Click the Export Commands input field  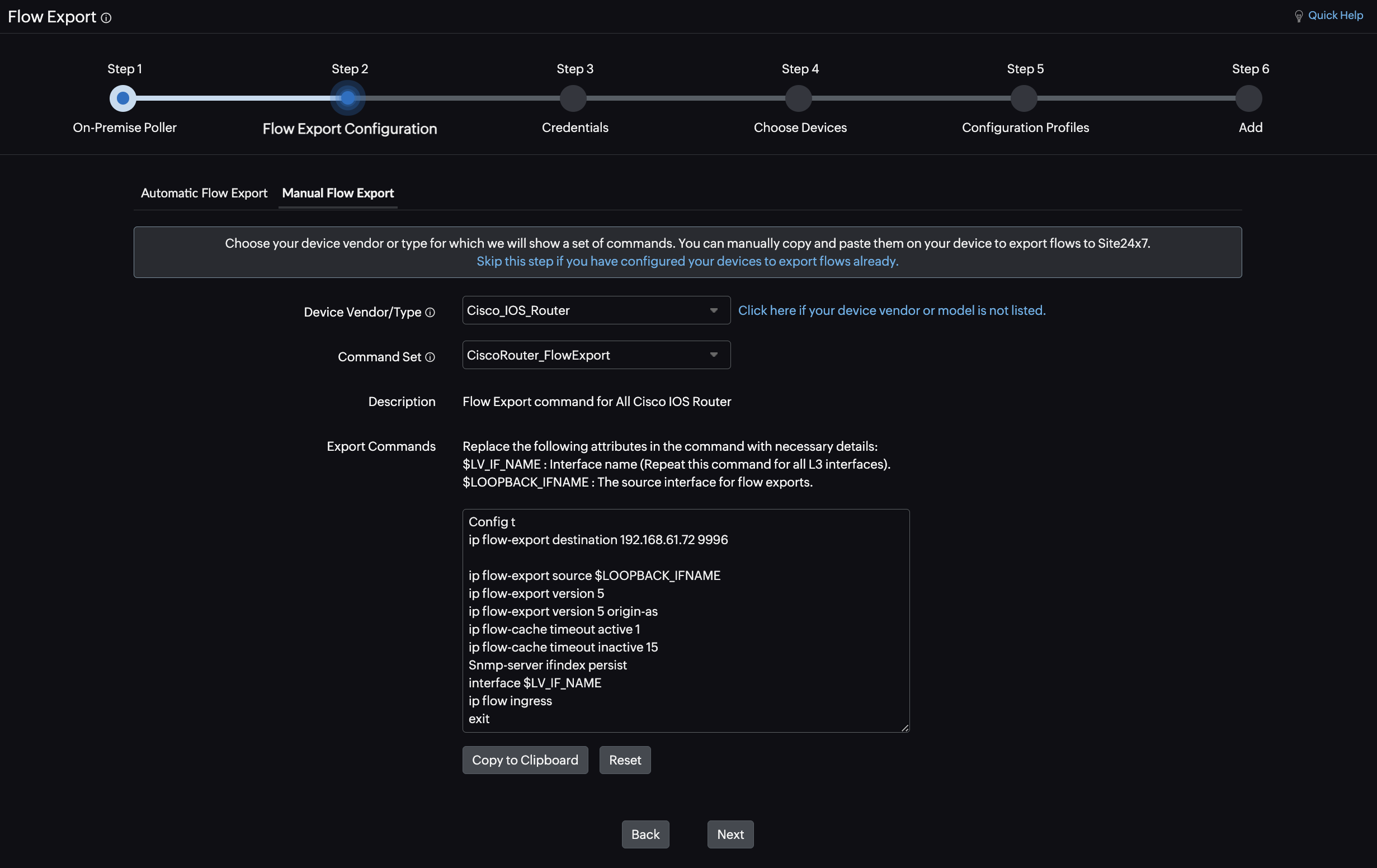[686, 619]
